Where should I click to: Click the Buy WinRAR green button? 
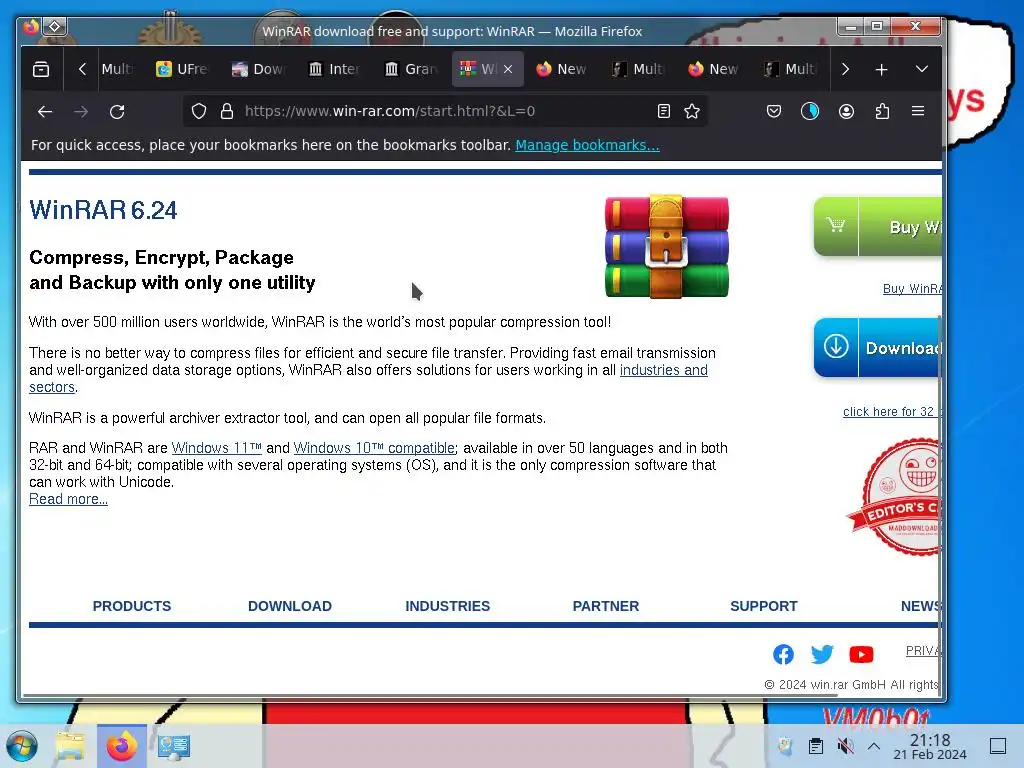(878, 226)
